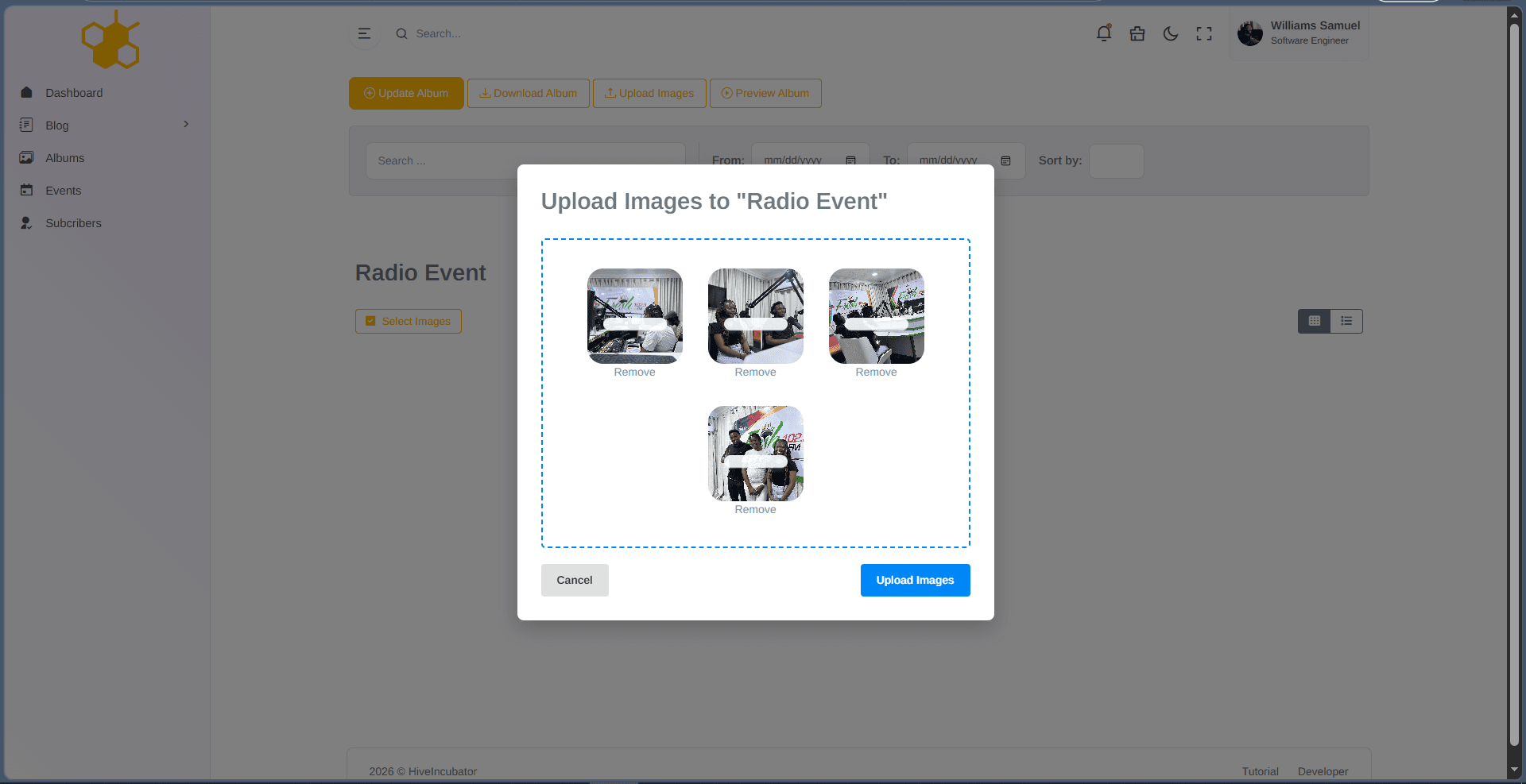Open the To date calendar picker
Image resolution: width=1526 pixels, height=784 pixels.
pyautogui.click(x=1005, y=160)
